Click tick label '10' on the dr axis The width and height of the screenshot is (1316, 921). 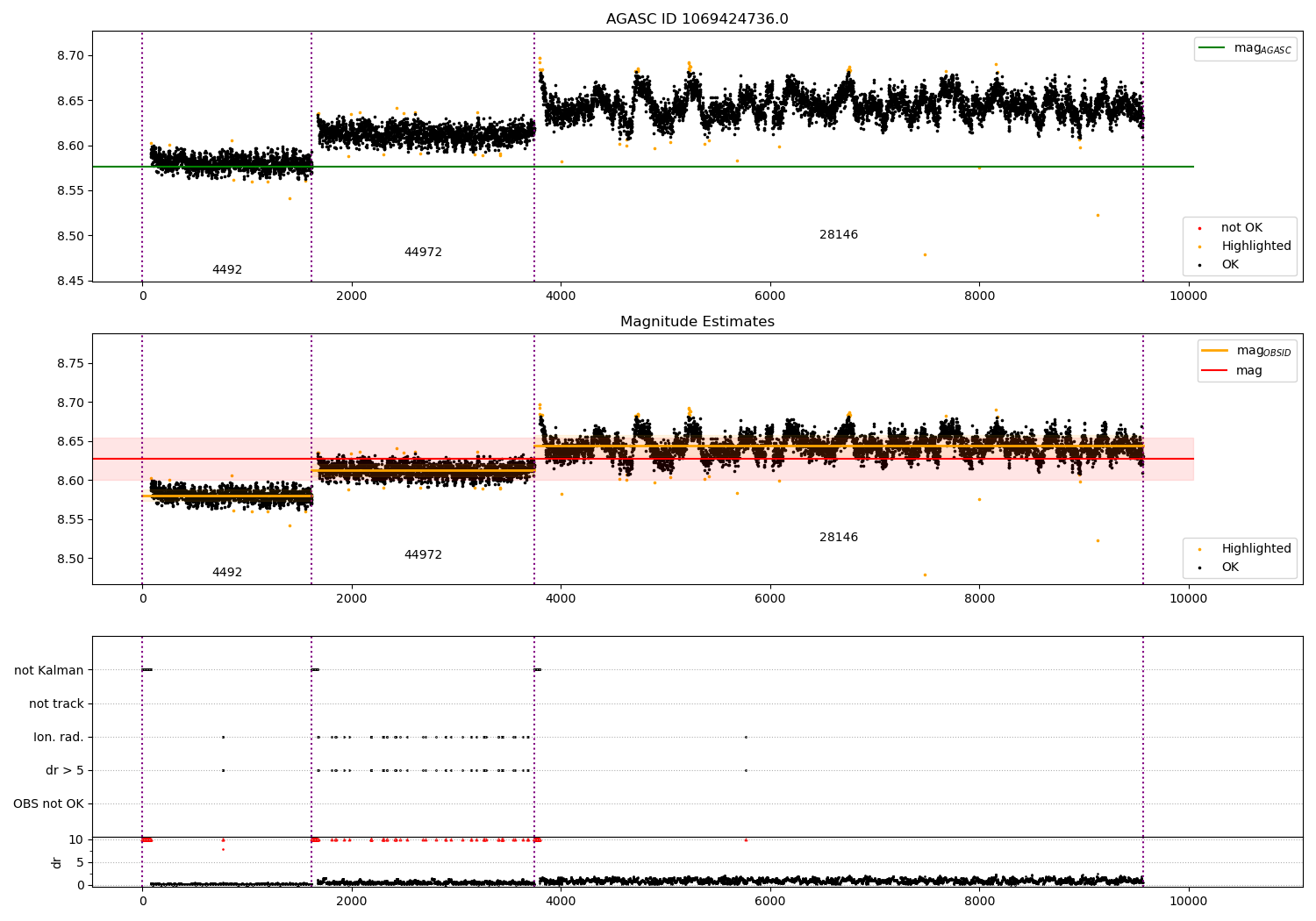(x=76, y=839)
